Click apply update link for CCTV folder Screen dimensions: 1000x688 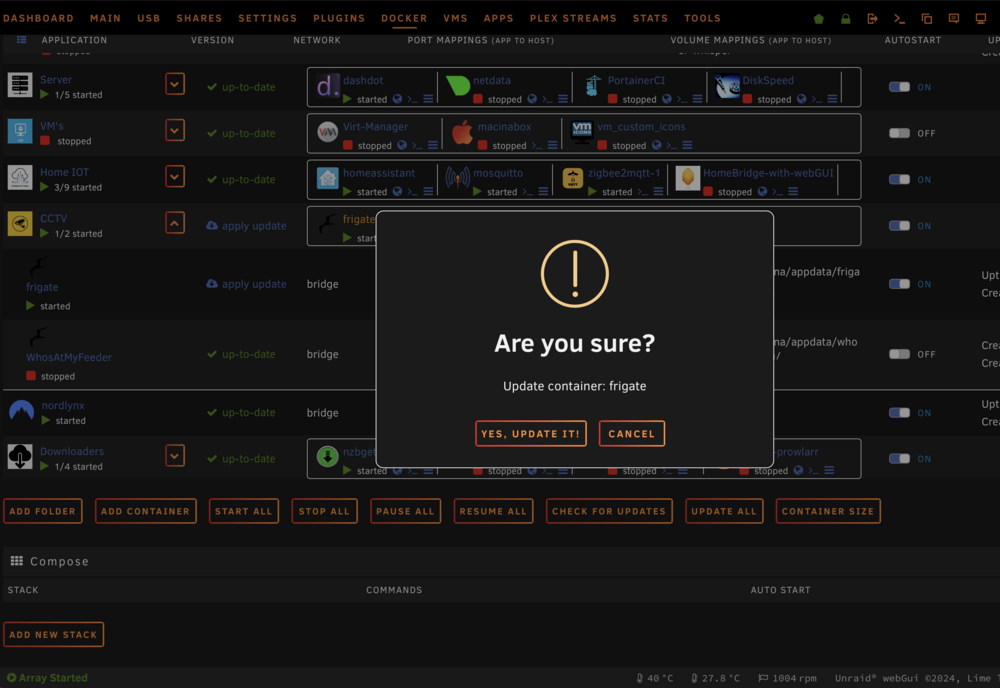(246, 226)
